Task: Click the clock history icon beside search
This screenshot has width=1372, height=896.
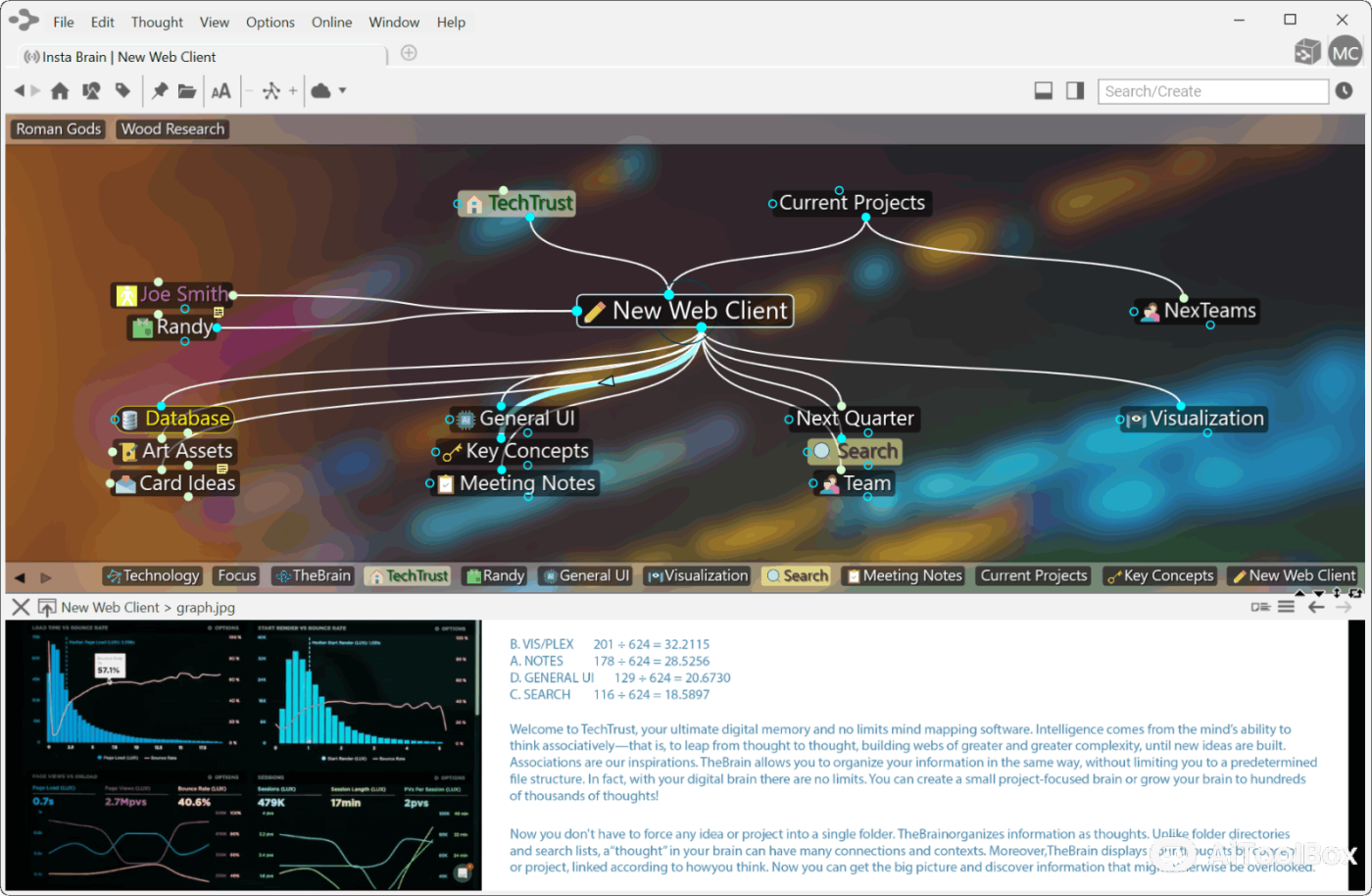Action: [1344, 91]
